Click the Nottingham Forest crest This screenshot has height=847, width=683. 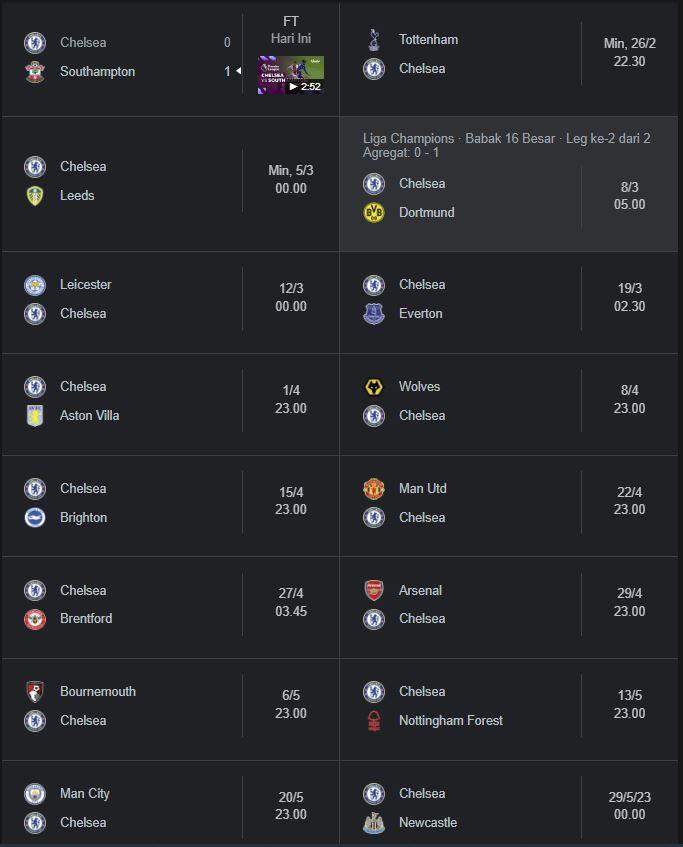click(x=373, y=721)
